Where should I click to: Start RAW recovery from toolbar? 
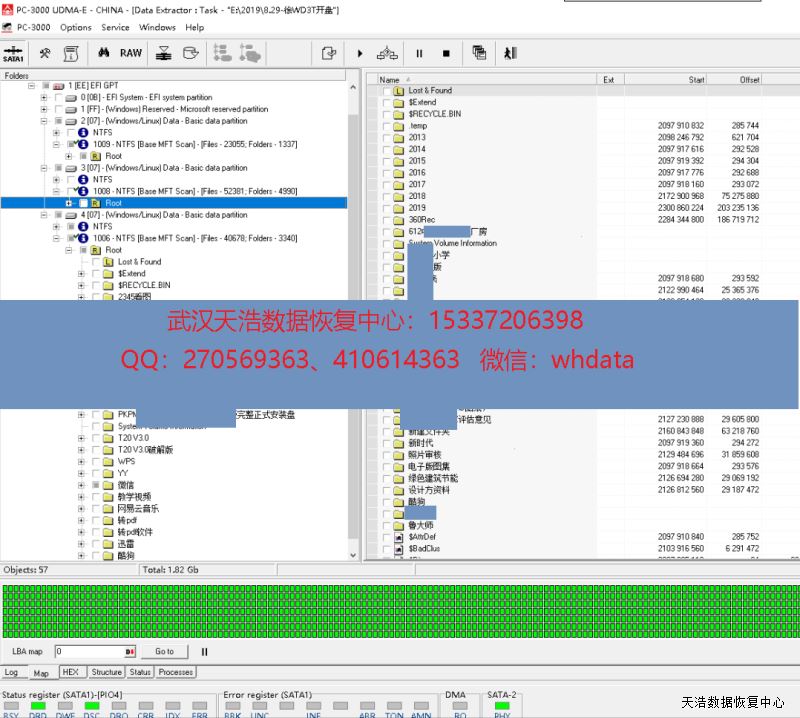tap(131, 53)
